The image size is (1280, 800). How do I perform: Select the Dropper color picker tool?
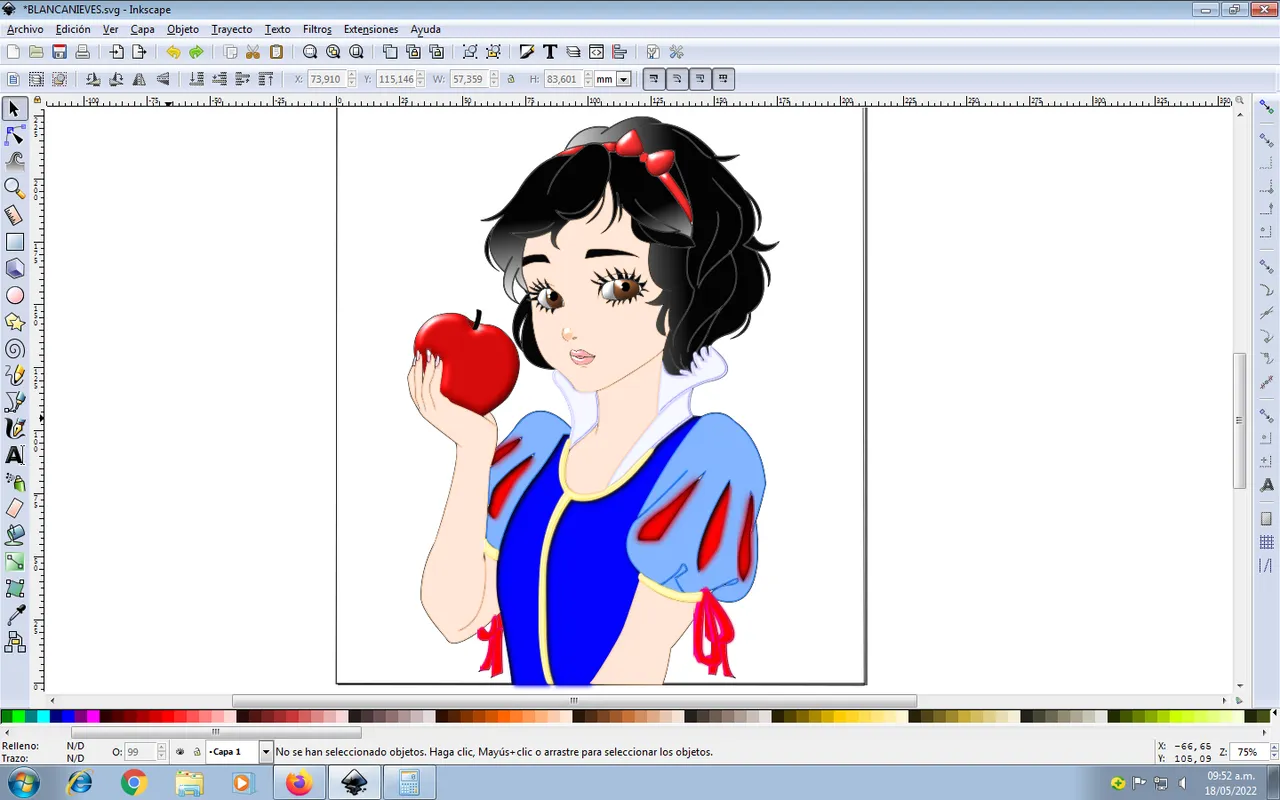15,616
